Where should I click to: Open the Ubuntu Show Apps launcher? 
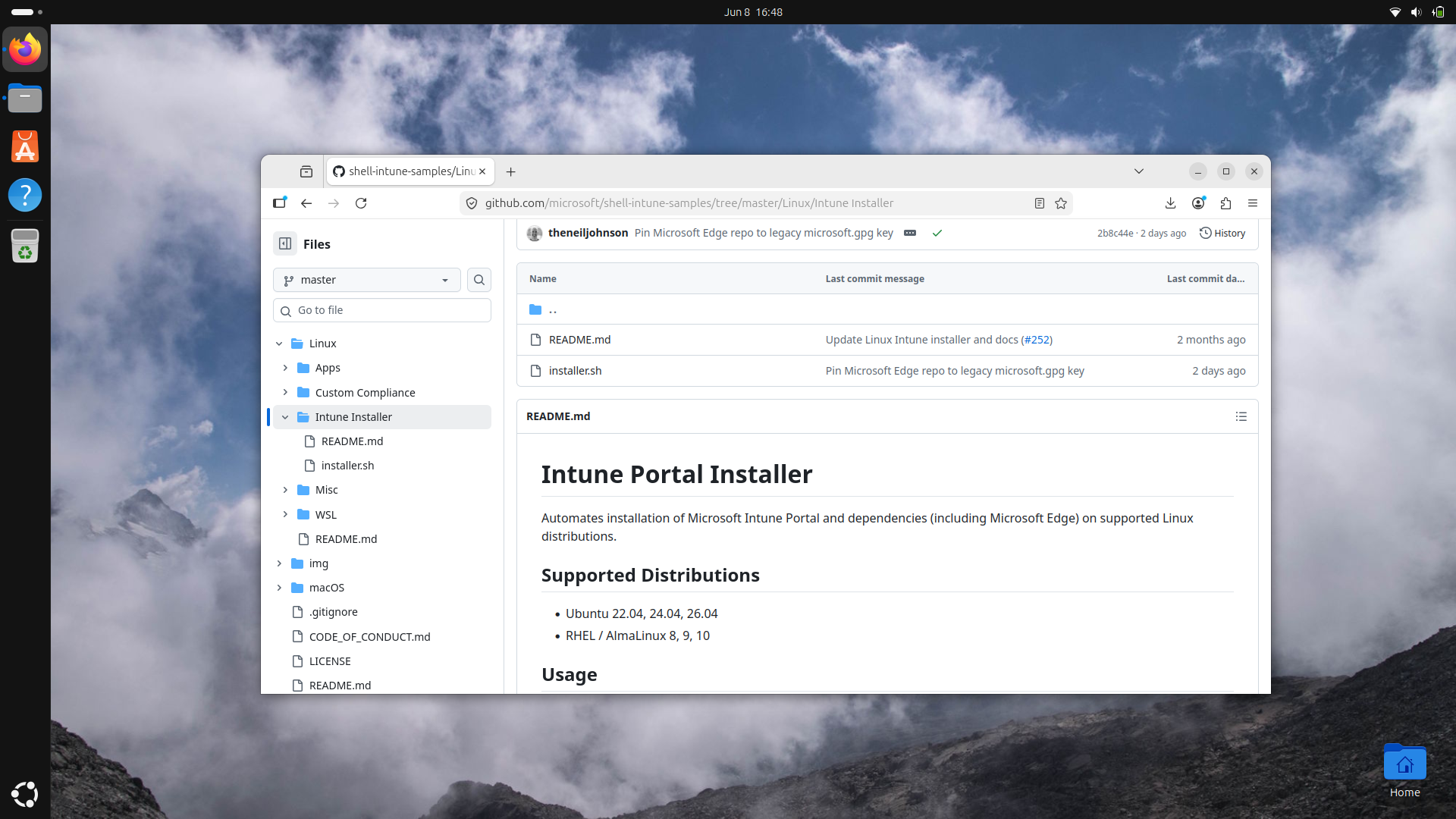(x=25, y=794)
